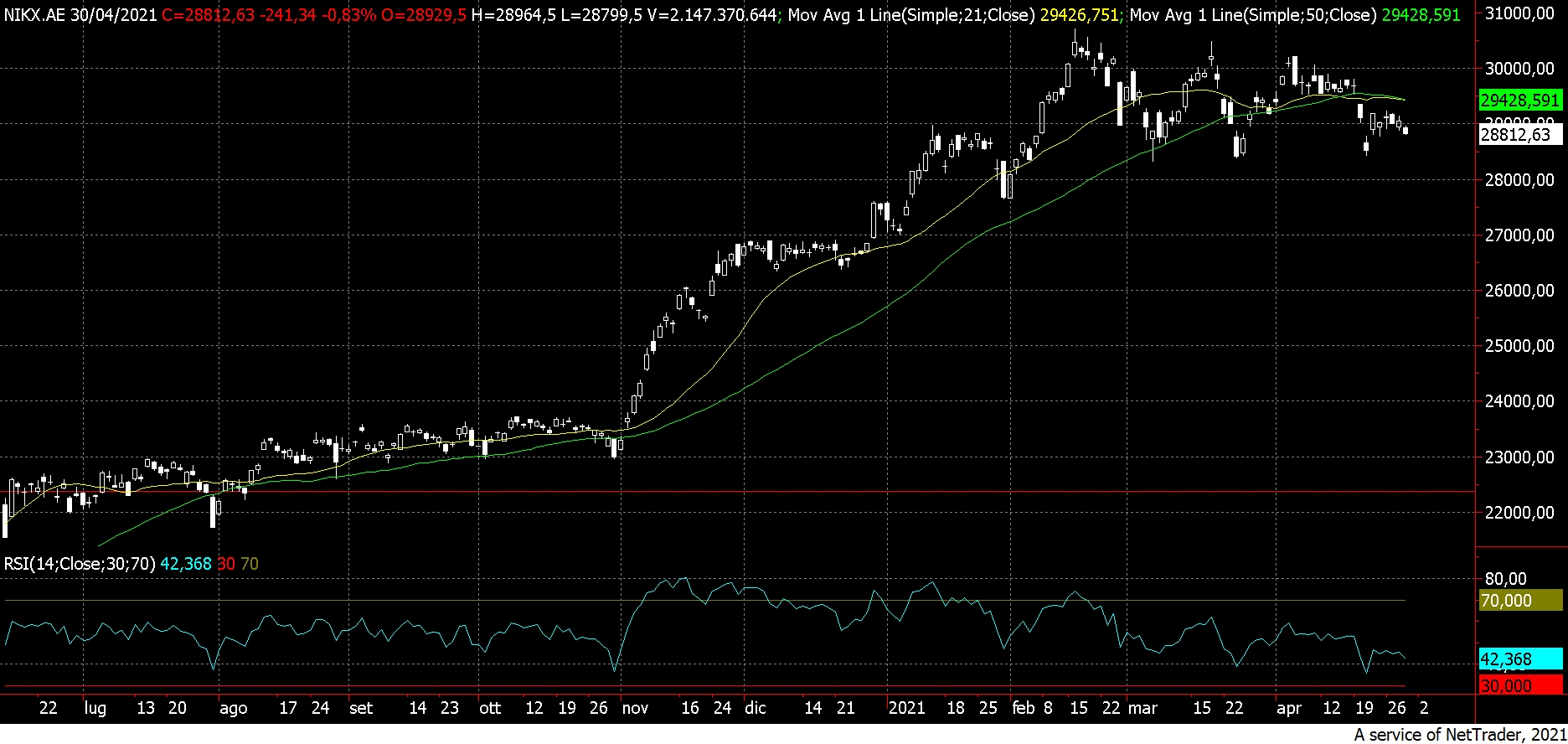This screenshot has width=1568, height=744.
Task: Click the mar month label on time axis
Action: pos(1142,708)
